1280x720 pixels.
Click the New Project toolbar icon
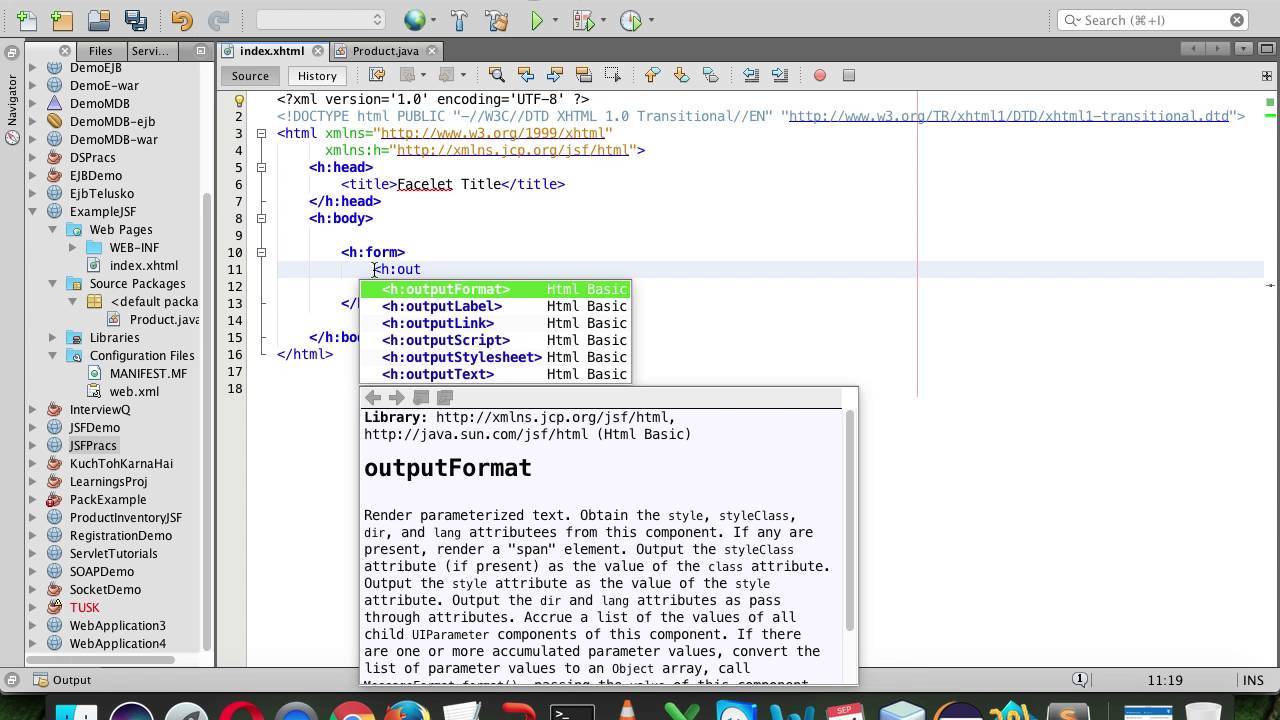[62, 20]
